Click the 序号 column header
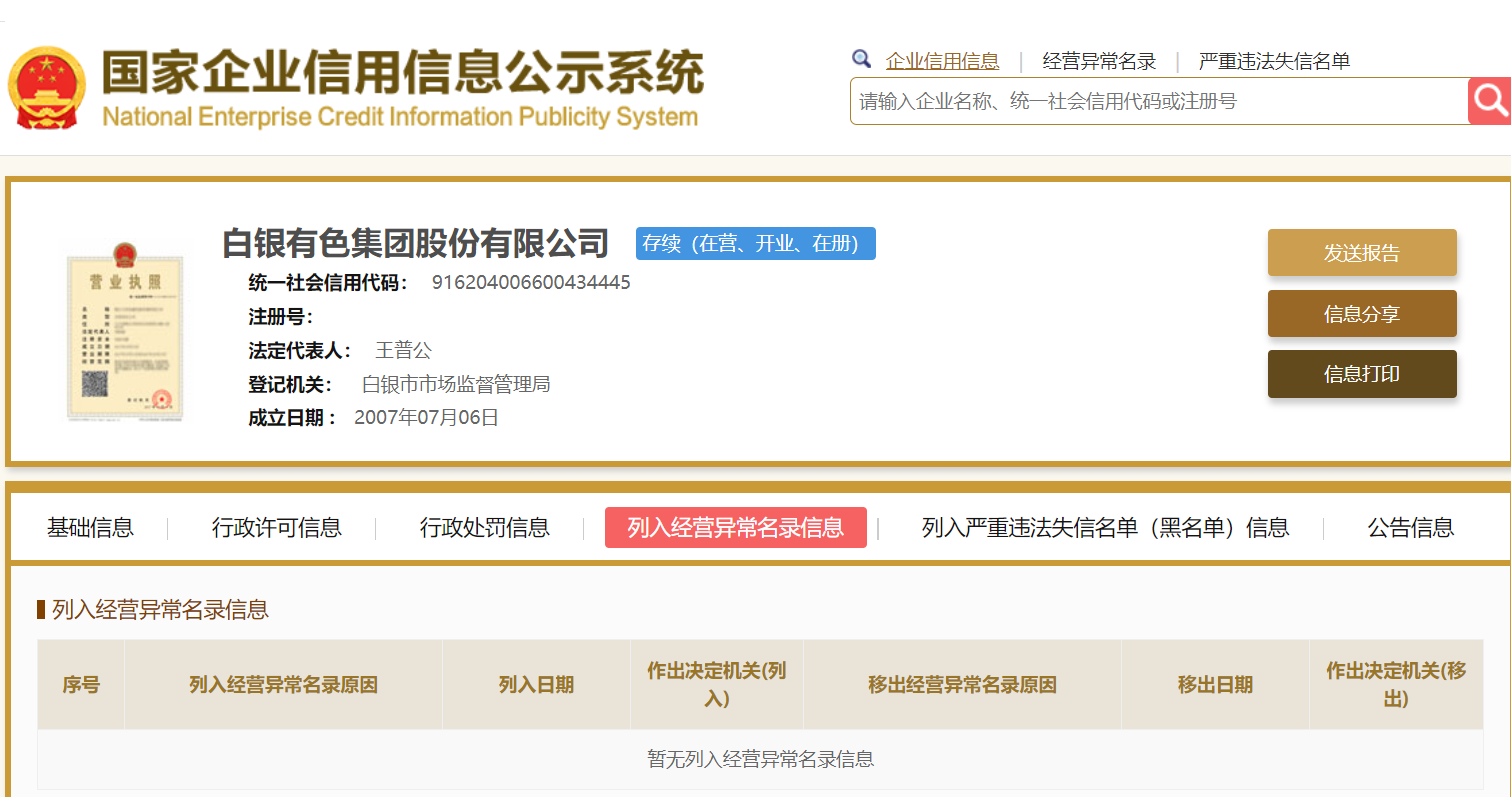The height and width of the screenshot is (797, 1511). tap(81, 685)
